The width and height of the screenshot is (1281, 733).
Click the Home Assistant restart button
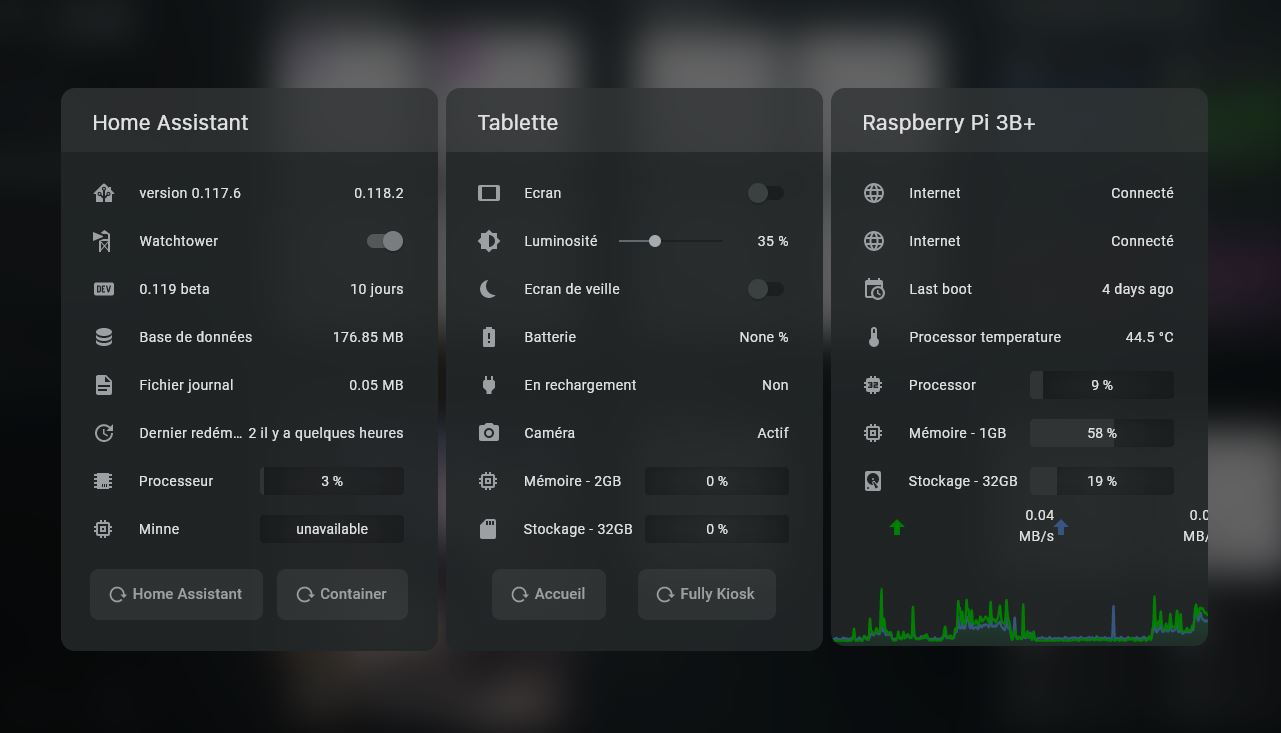pos(176,594)
